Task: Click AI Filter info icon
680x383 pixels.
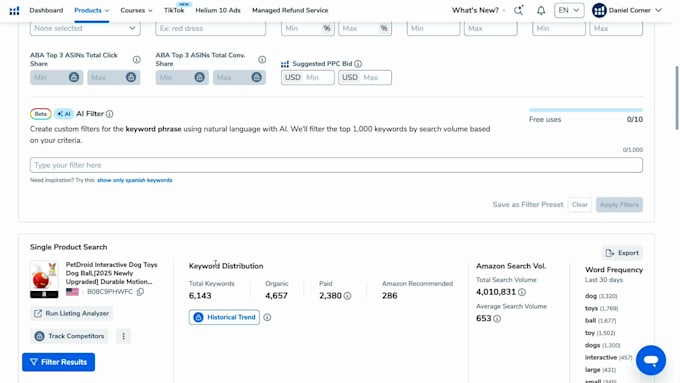Action: 109,114
